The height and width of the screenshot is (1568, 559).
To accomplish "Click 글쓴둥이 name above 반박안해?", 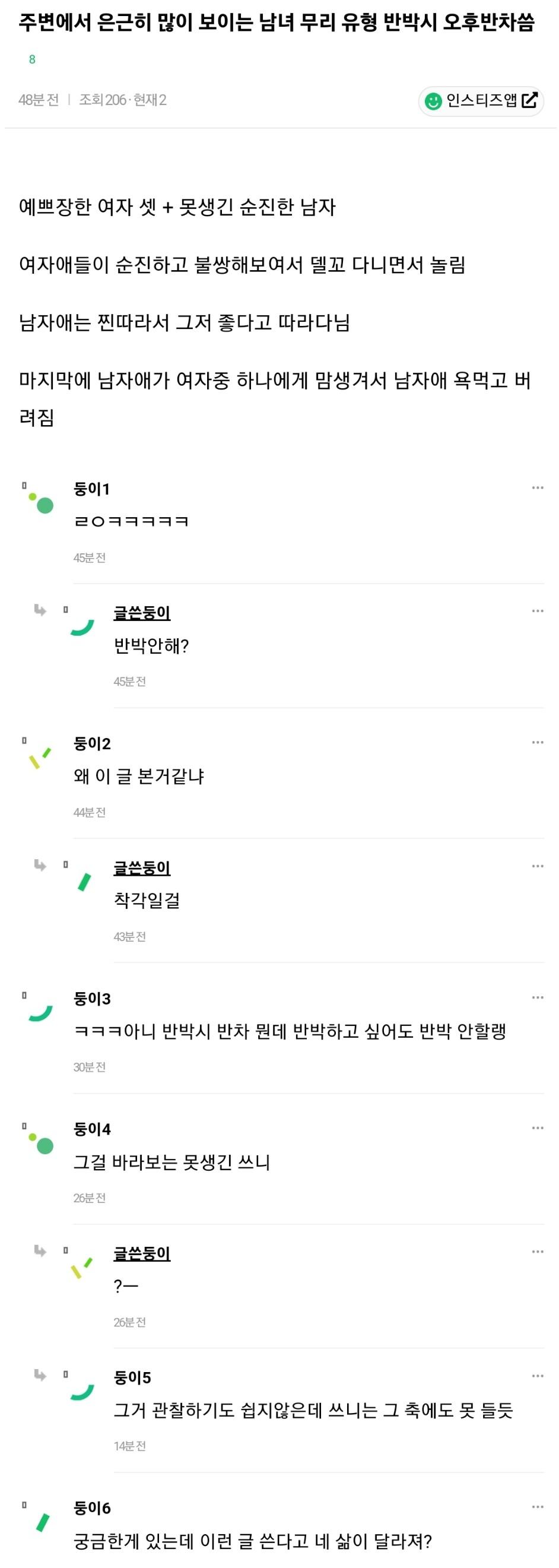I will tap(142, 612).
